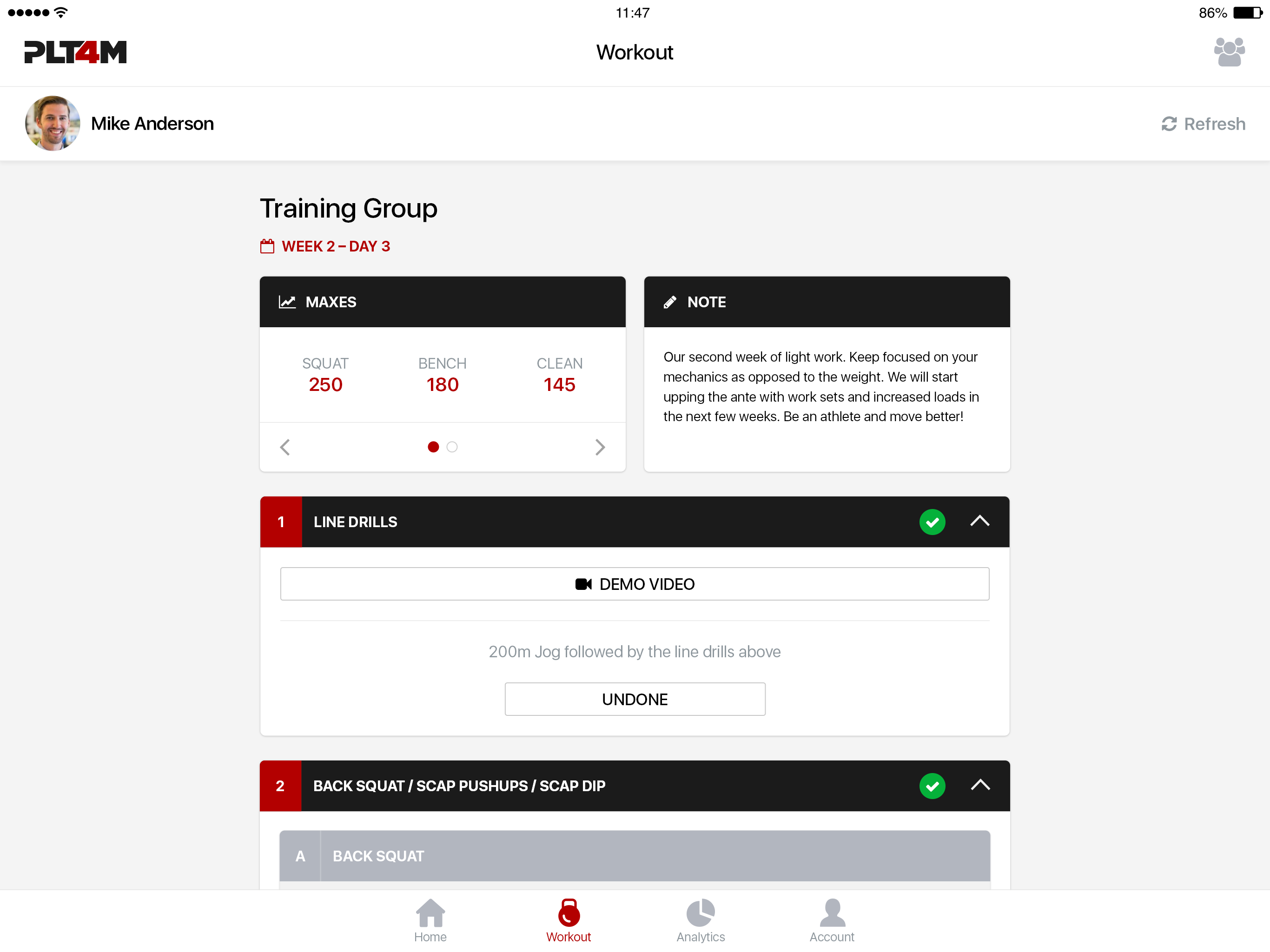Show next maxes with right arrow
1270x952 pixels.
click(x=600, y=447)
